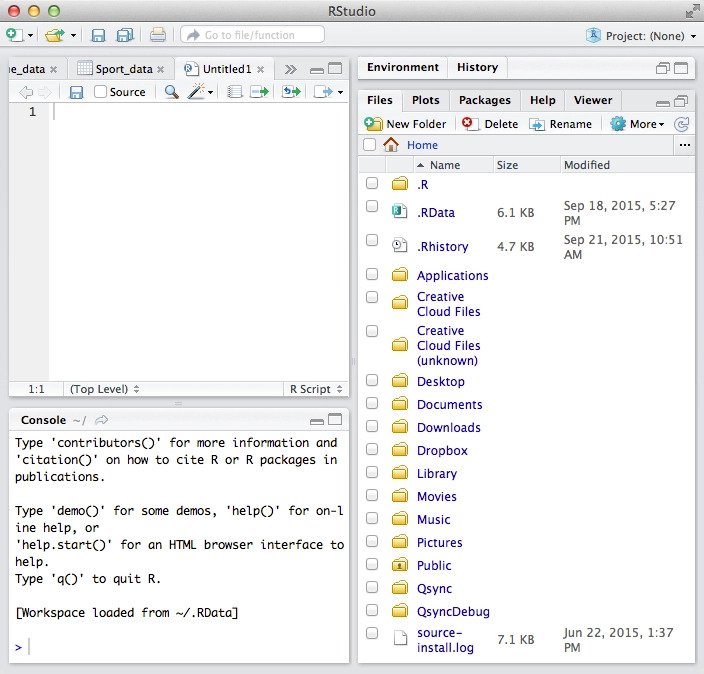The height and width of the screenshot is (674, 704).
Task: Click at the console prompt
Action: (180, 647)
